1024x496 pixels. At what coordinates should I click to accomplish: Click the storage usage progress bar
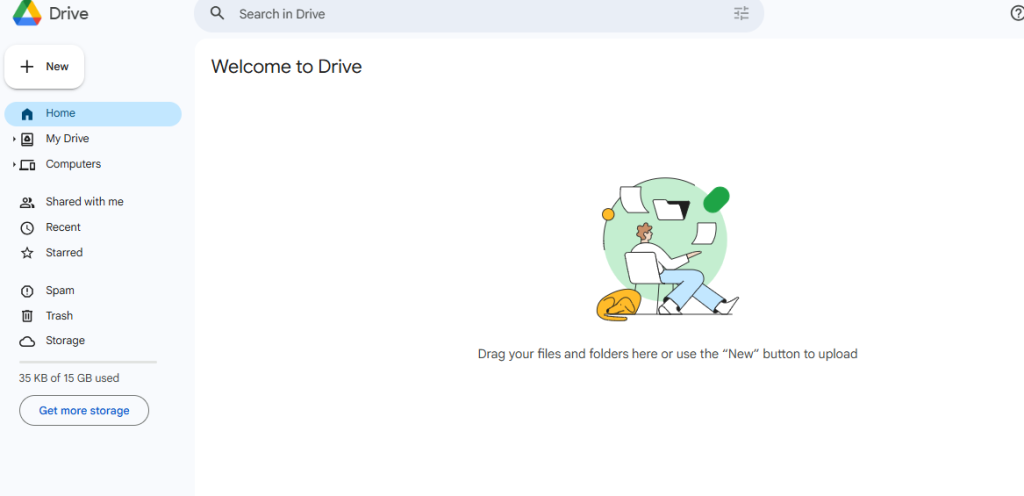point(88,362)
